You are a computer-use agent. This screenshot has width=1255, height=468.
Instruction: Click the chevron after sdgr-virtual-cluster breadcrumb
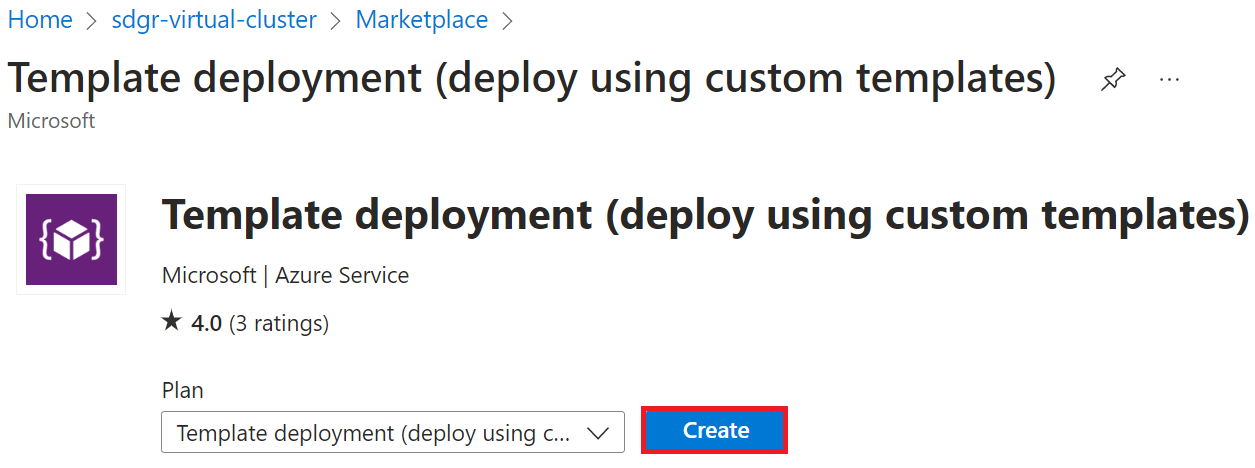[x=336, y=20]
